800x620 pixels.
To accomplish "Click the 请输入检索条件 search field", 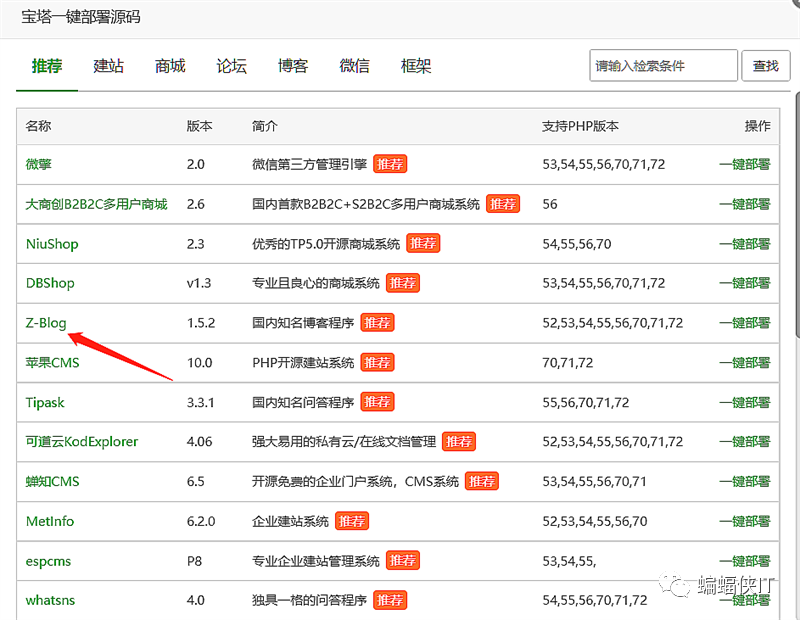I will coord(663,65).
